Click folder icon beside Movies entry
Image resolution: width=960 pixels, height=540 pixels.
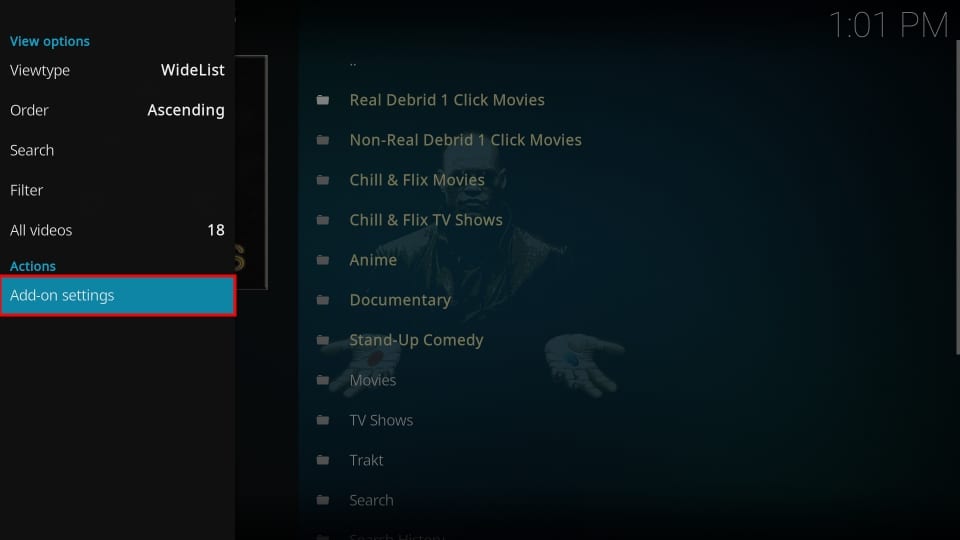click(x=323, y=380)
